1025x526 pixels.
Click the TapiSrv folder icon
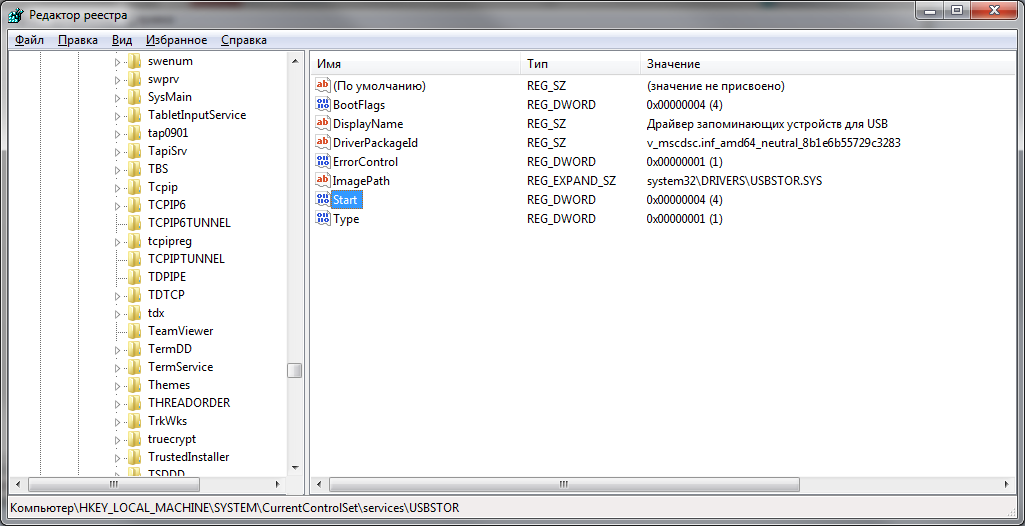pos(135,151)
